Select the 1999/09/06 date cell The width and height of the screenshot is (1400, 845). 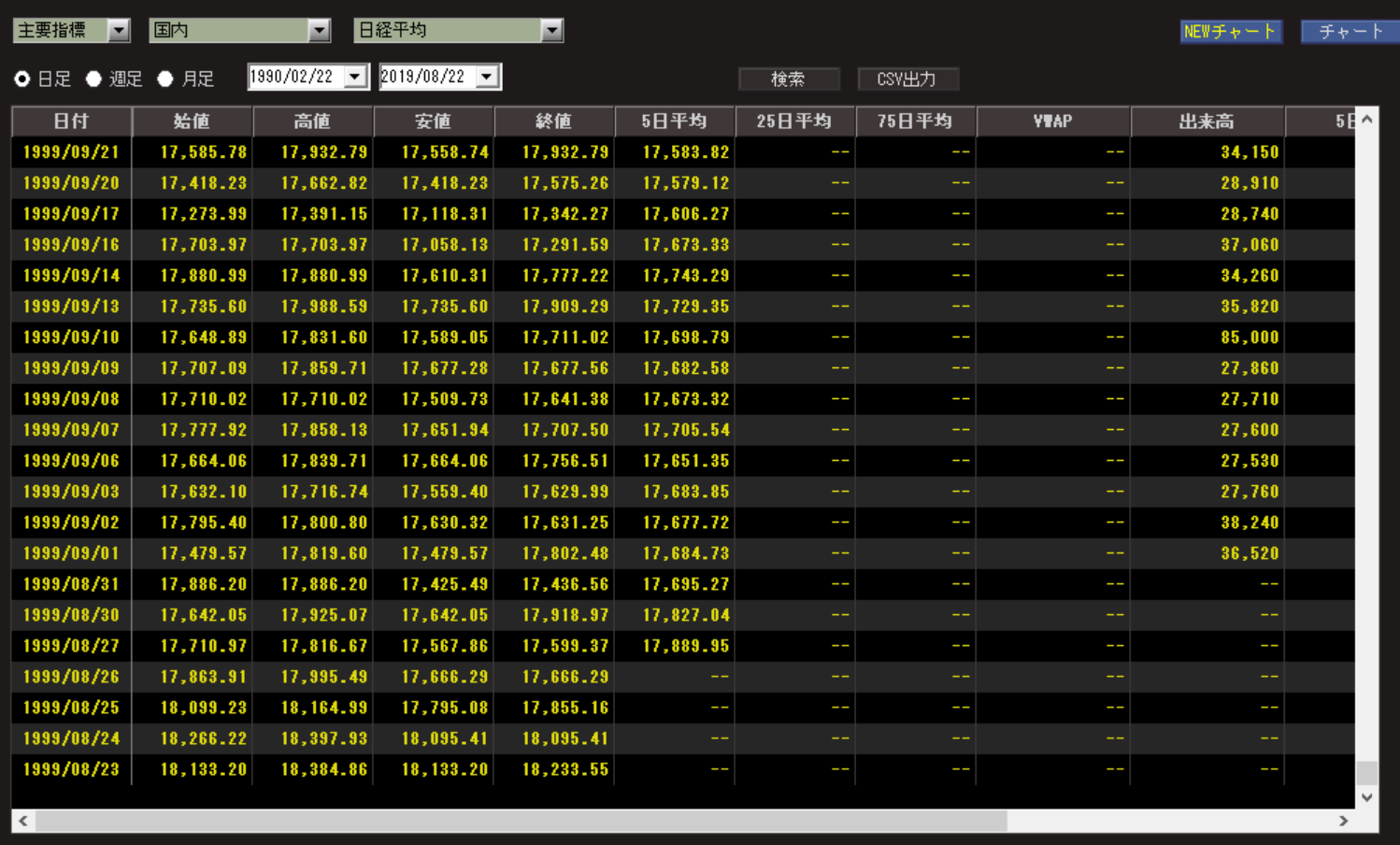[71, 461]
